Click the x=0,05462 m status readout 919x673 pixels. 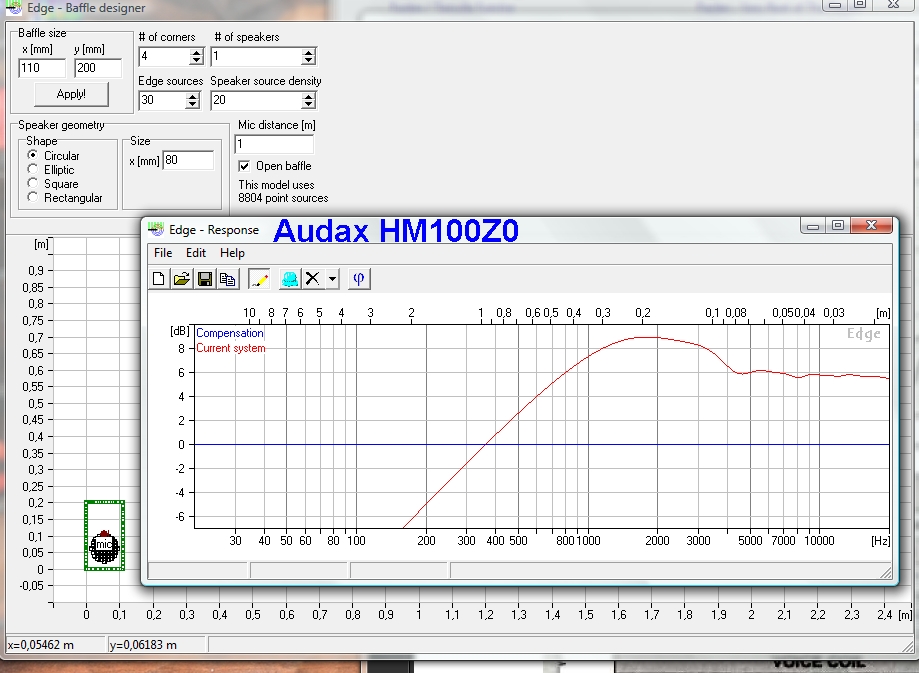41,645
